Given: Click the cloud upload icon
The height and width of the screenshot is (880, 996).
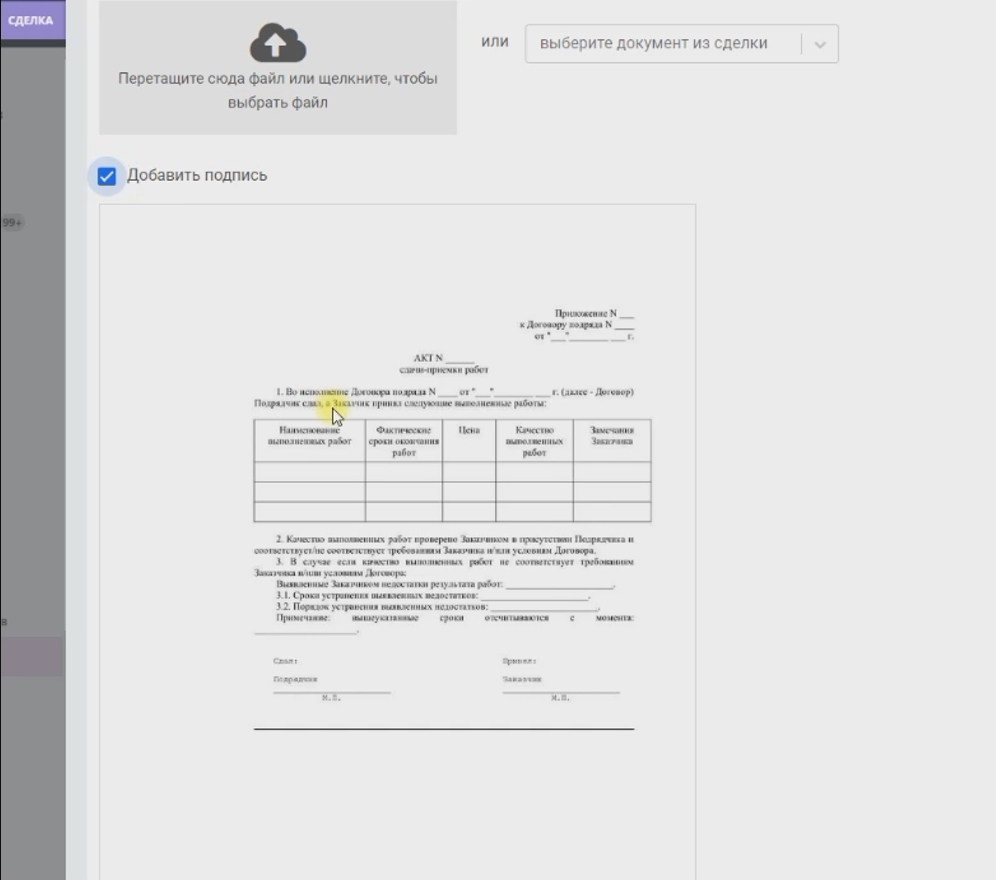Looking at the screenshot, I should point(277,42).
